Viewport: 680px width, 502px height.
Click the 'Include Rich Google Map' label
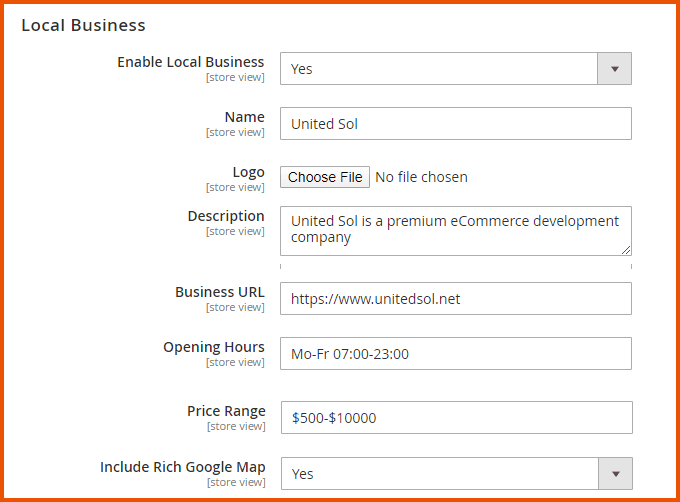coord(182,467)
